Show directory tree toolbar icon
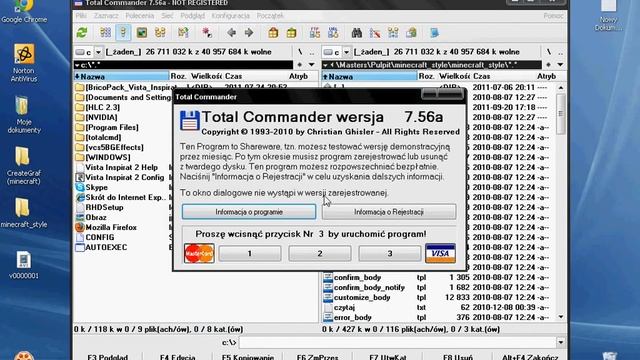This screenshot has width=640, height=360. [x=160, y=33]
